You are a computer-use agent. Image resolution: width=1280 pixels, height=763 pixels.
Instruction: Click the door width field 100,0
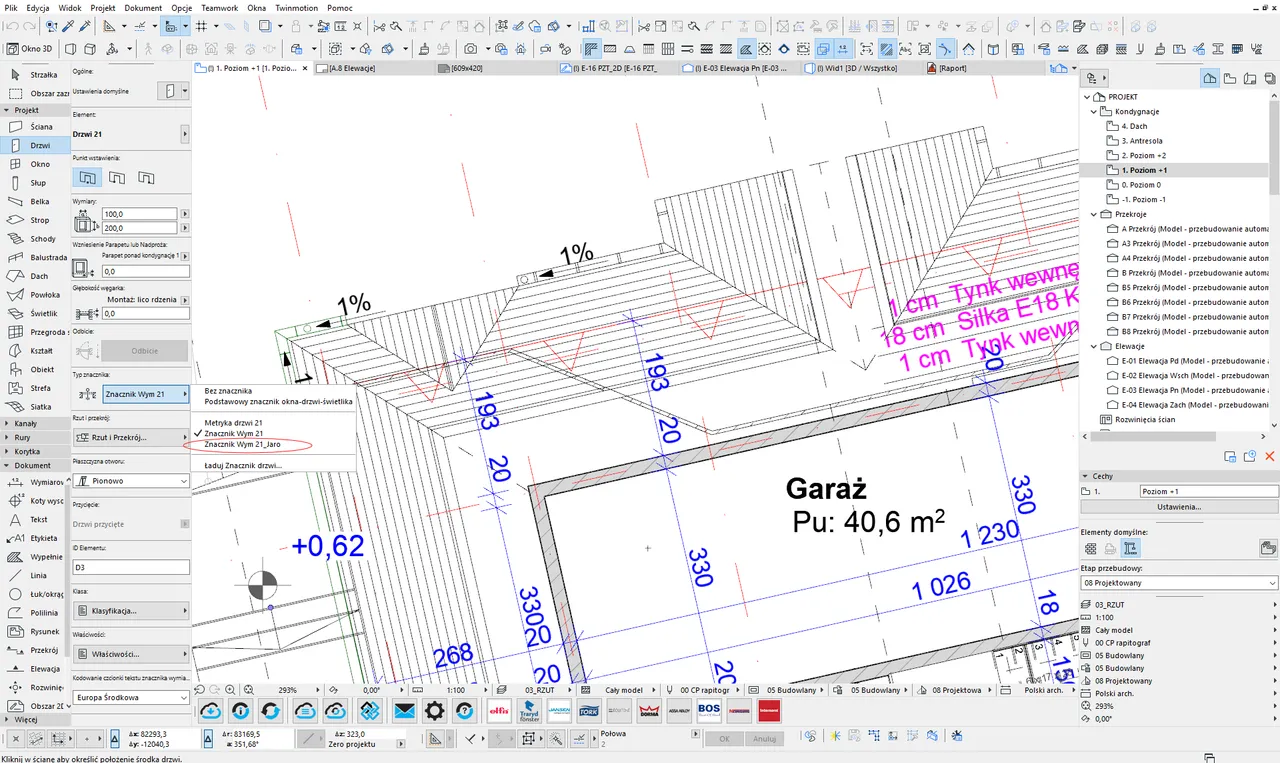[139, 214]
